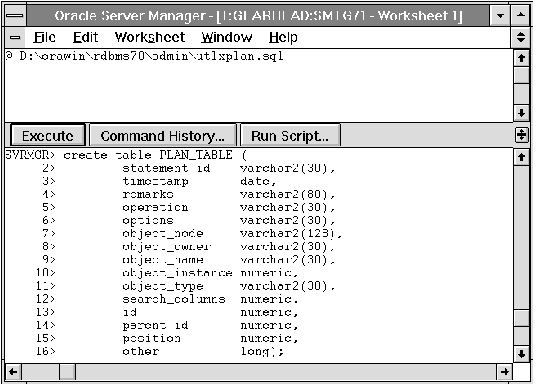This screenshot has width=536, height=386.
Task: Click the Execute button
Action: (x=48, y=136)
